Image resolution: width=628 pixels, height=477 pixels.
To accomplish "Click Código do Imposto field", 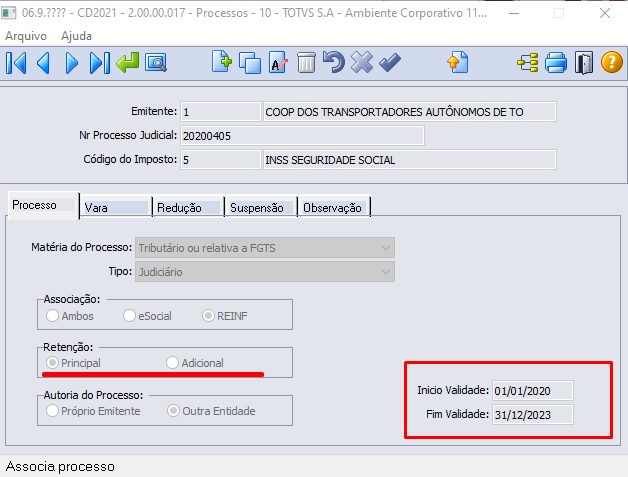I will 221,160.
